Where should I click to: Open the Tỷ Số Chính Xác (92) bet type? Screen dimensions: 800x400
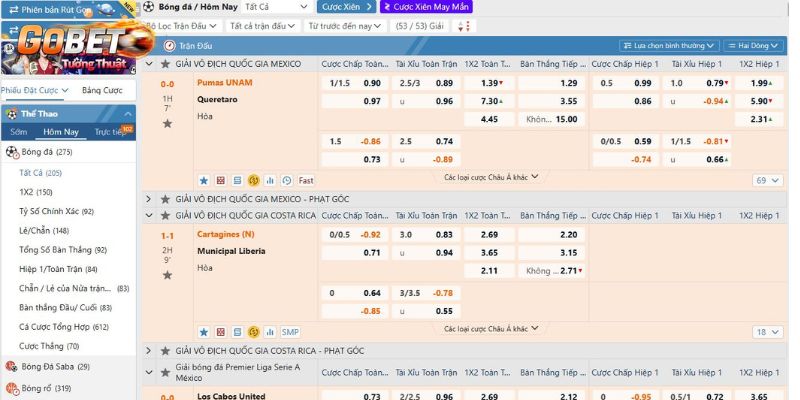coord(56,211)
